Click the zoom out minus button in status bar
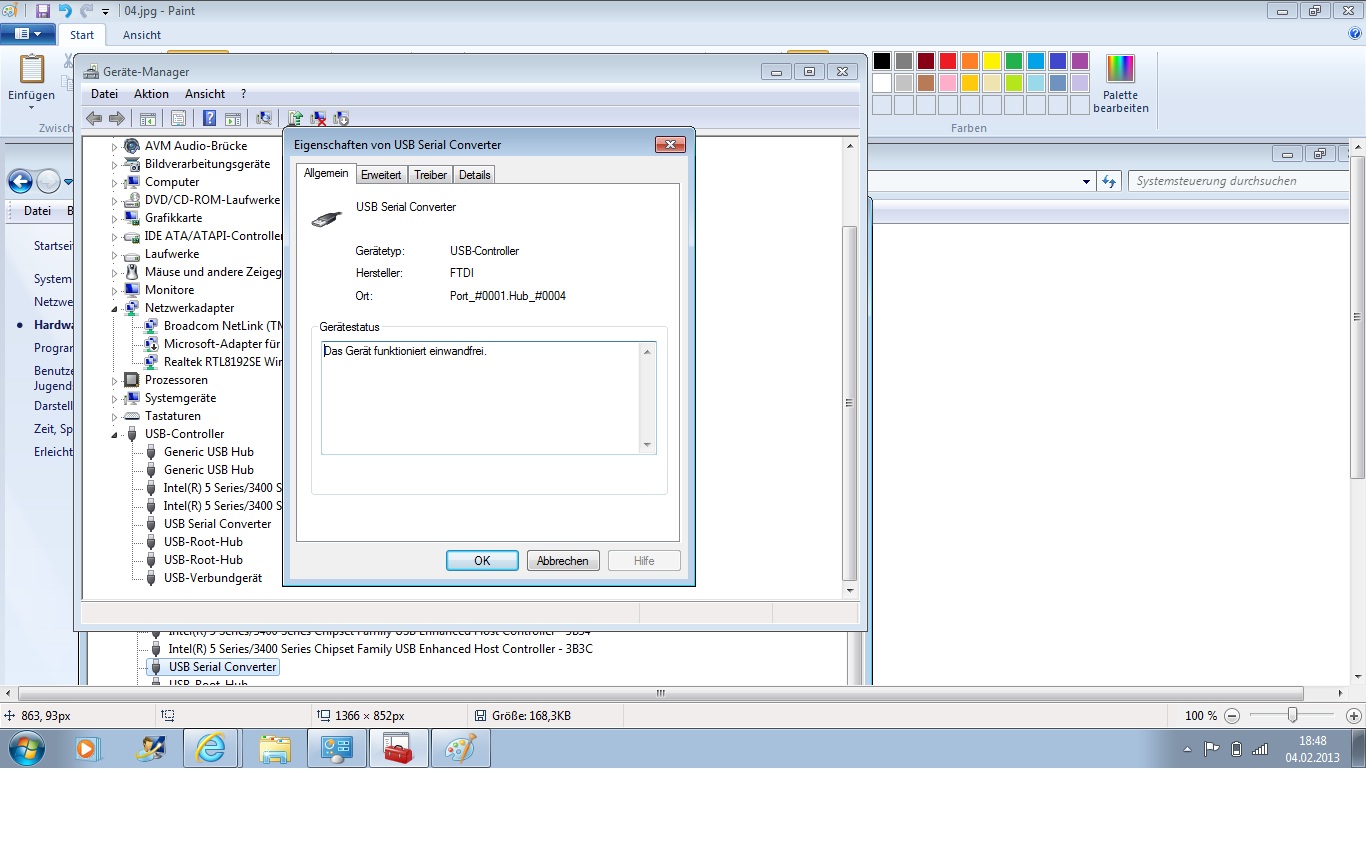The image size is (1366, 852). click(x=1232, y=716)
